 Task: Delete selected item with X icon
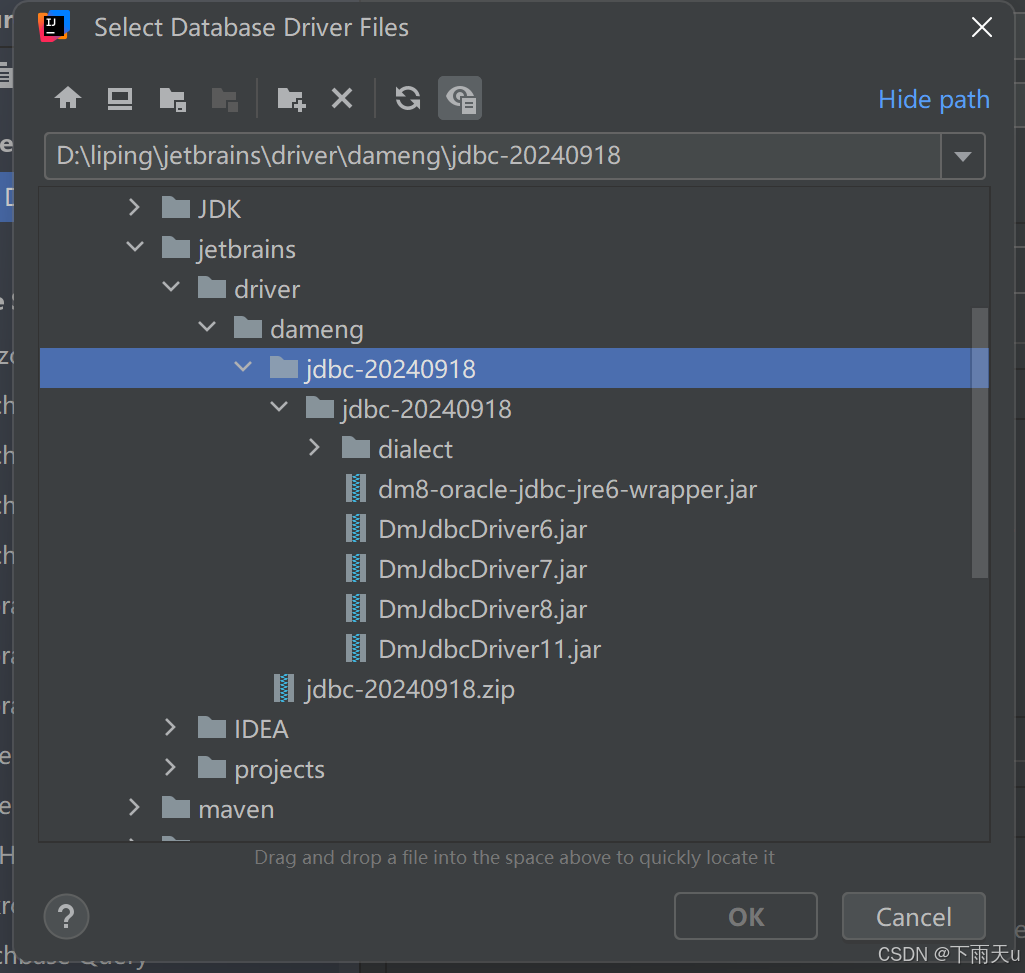(x=342, y=99)
